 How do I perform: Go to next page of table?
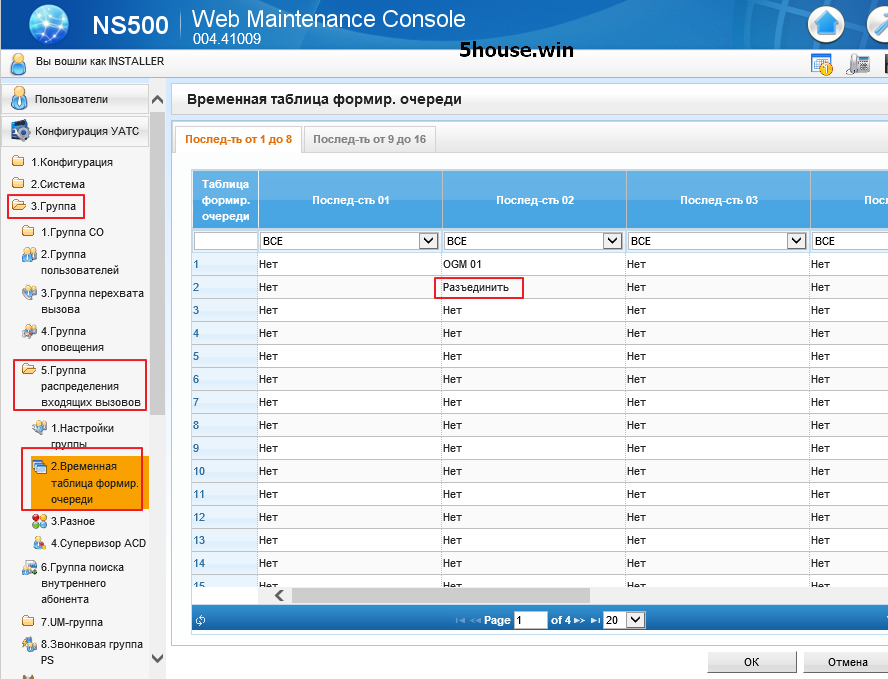[579, 620]
